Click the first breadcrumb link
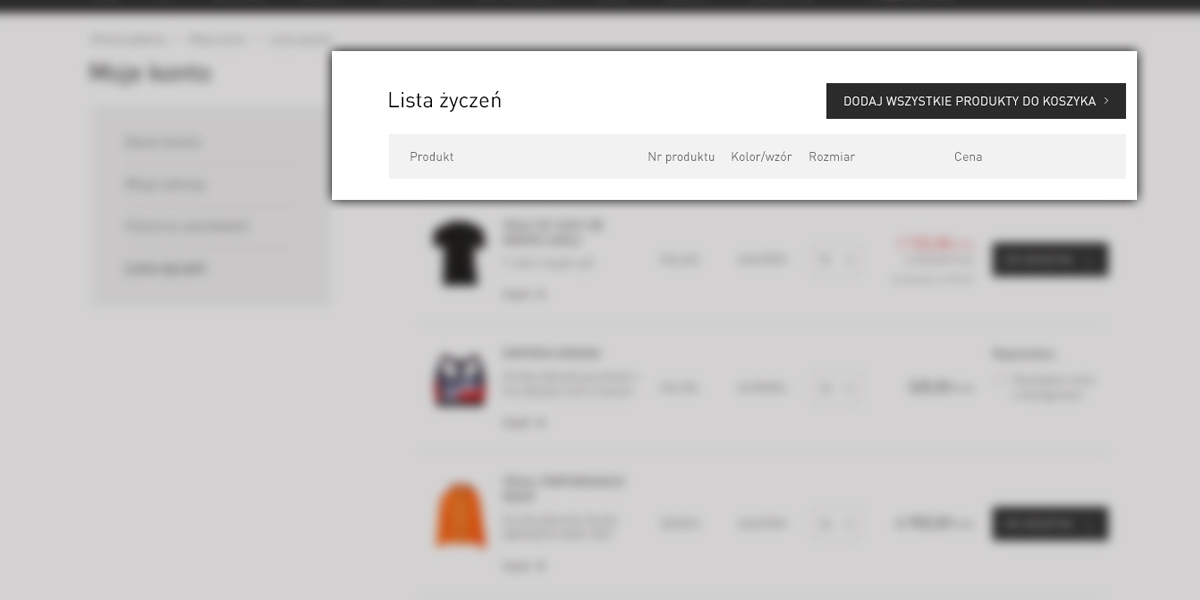Image resolution: width=1200 pixels, height=600 pixels. [128, 39]
